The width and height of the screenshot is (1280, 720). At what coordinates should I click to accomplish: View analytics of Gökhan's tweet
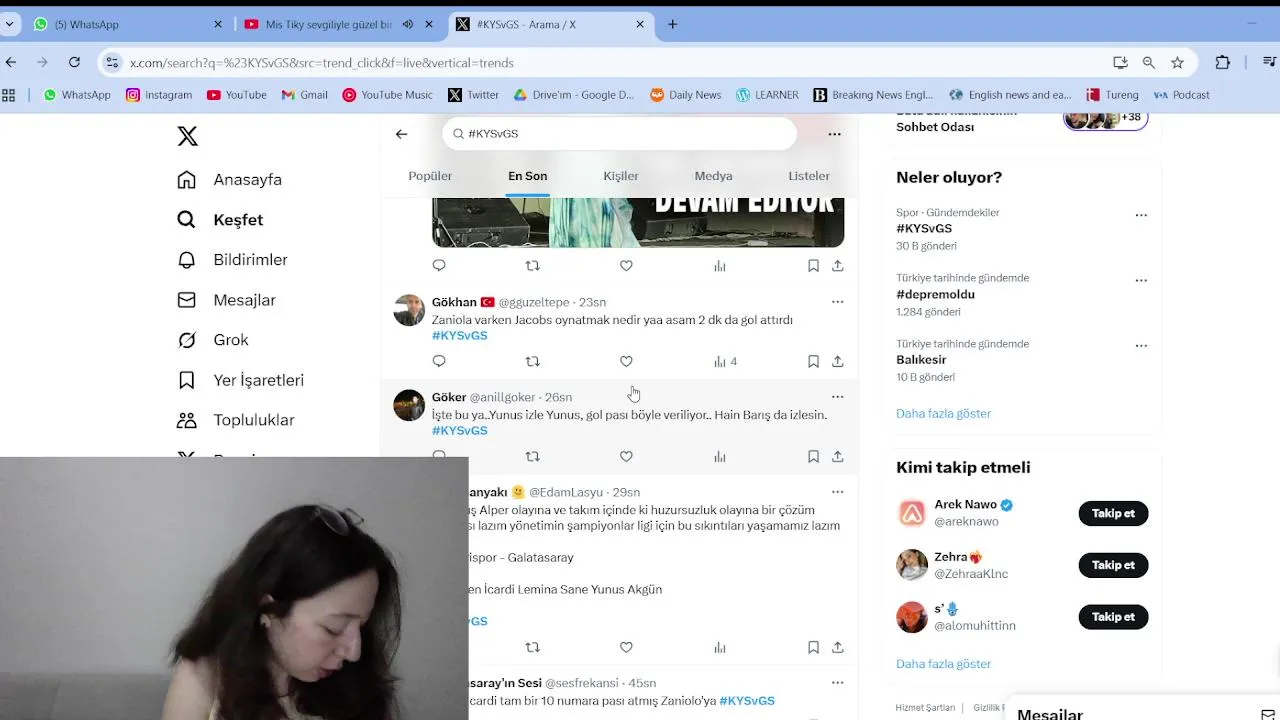pos(725,361)
